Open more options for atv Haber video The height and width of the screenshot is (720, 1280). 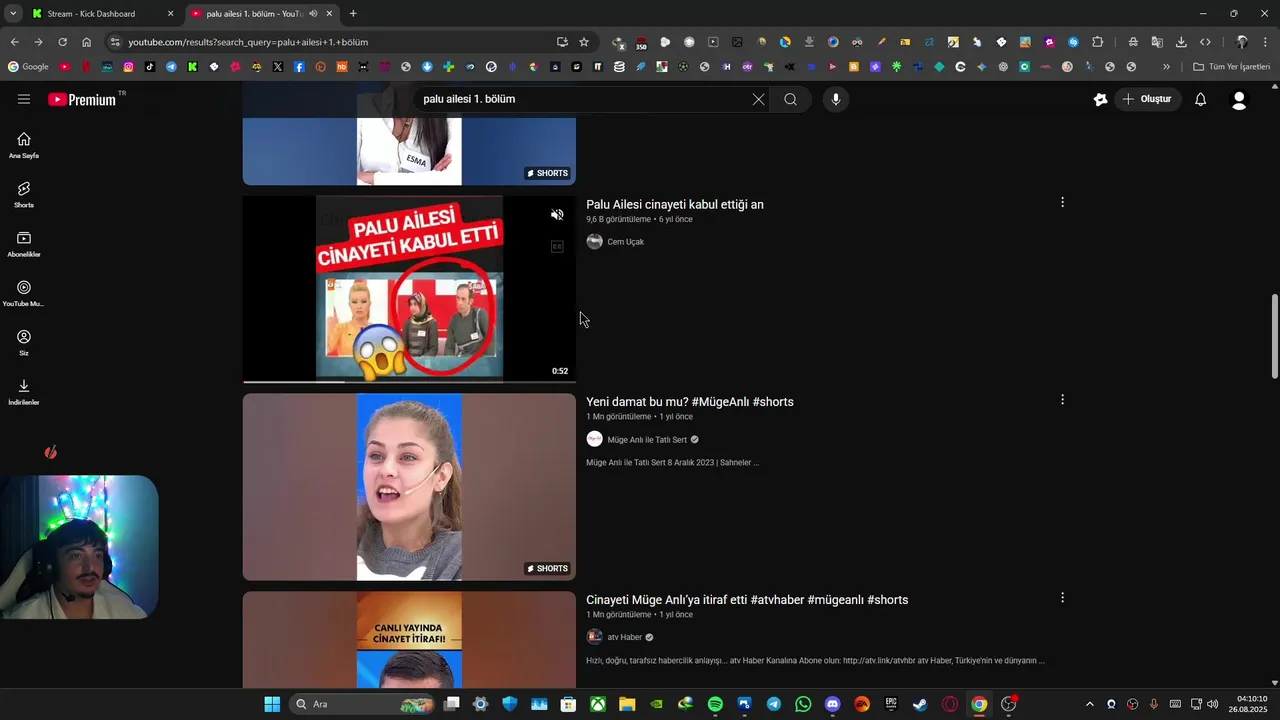click(x=1062, y=597)
